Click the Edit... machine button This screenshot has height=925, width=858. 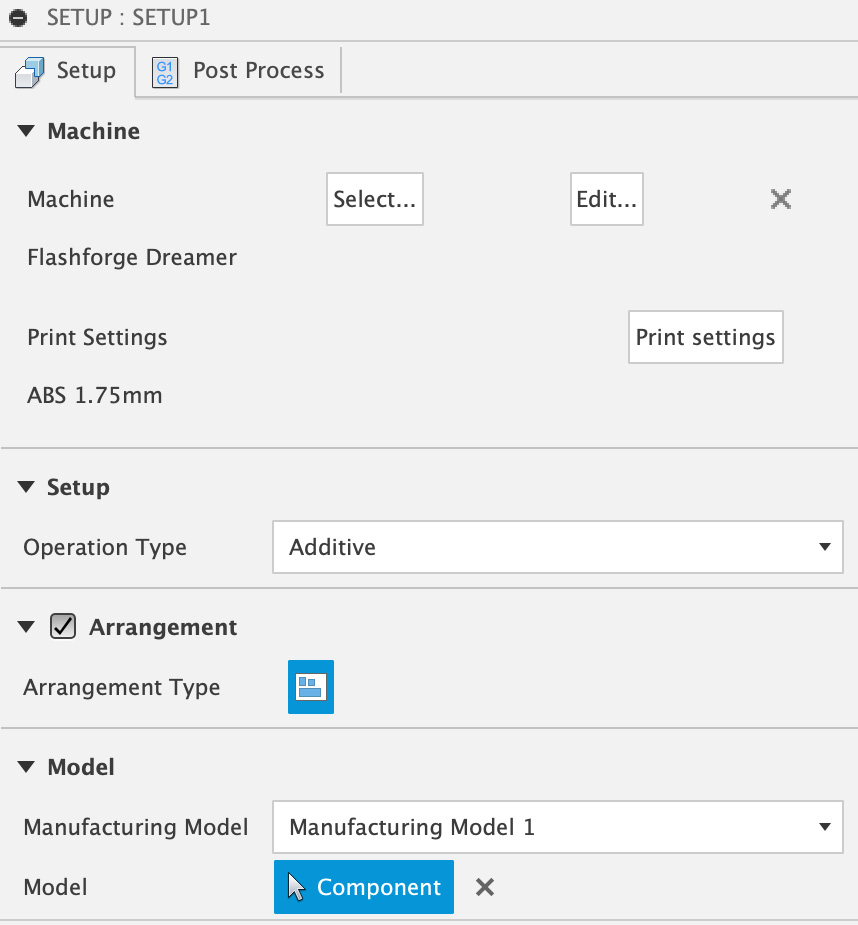pyautogui.click(x=607, y=199)
